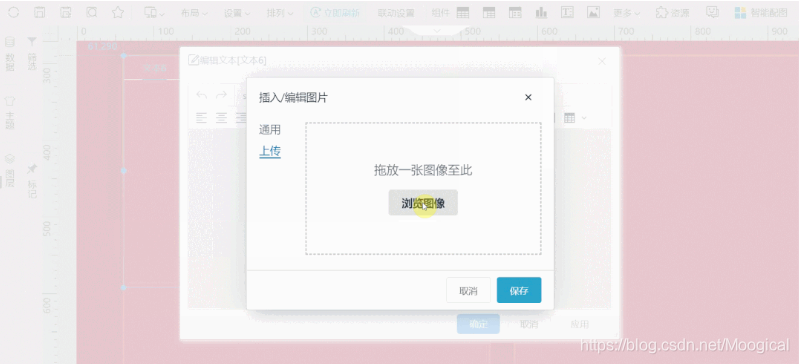
Task: Insert the third table component icon
Action: (x=515, y=13)
